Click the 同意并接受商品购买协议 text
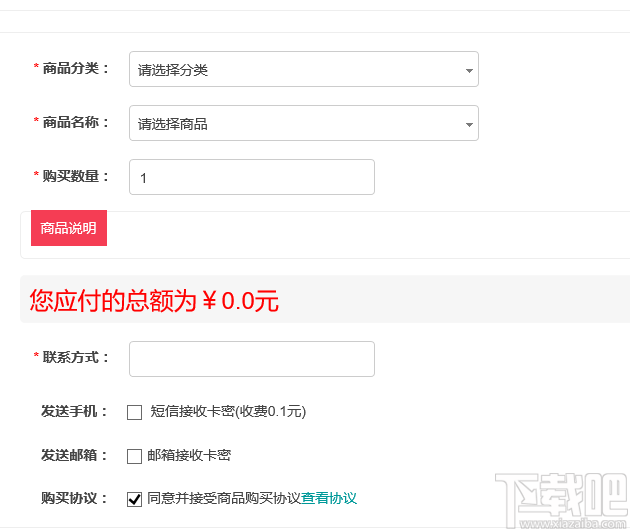Viewport: 630px width, 529px height. click(x=224, y=498)
